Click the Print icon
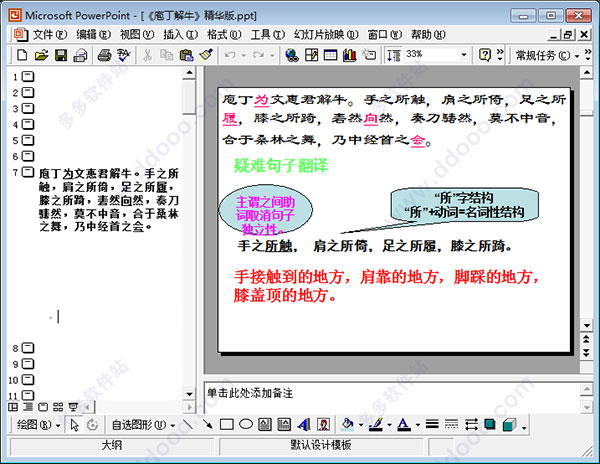 (x=104, y=55)
